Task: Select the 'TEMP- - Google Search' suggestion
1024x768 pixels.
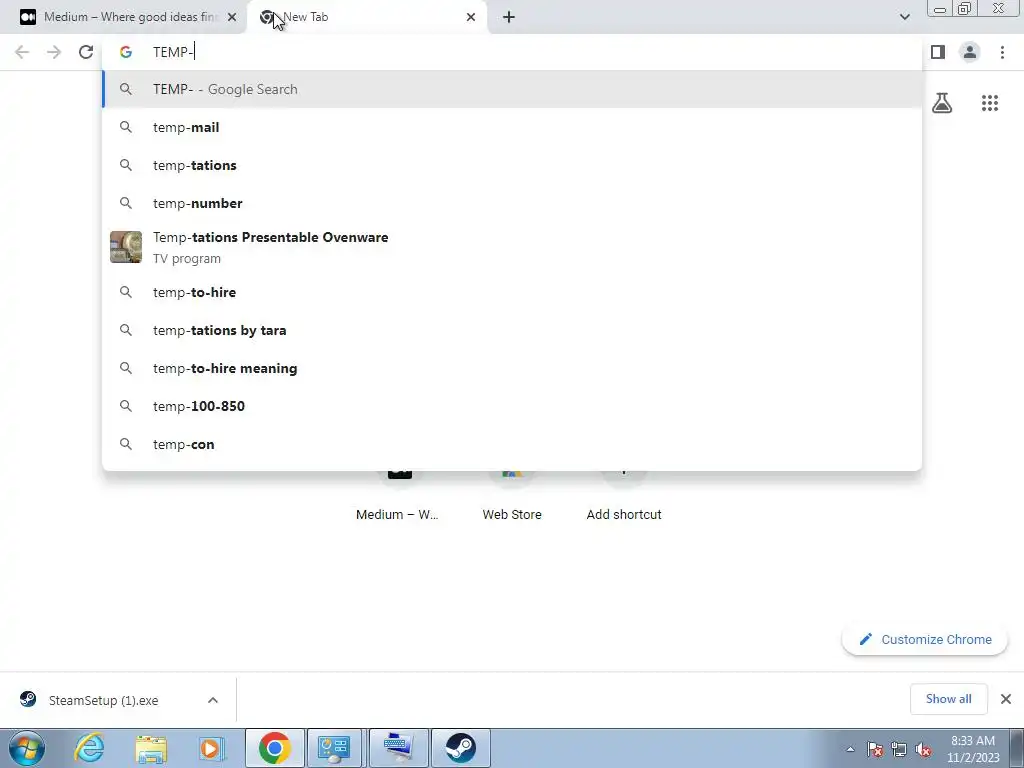Action: (512, 89)
